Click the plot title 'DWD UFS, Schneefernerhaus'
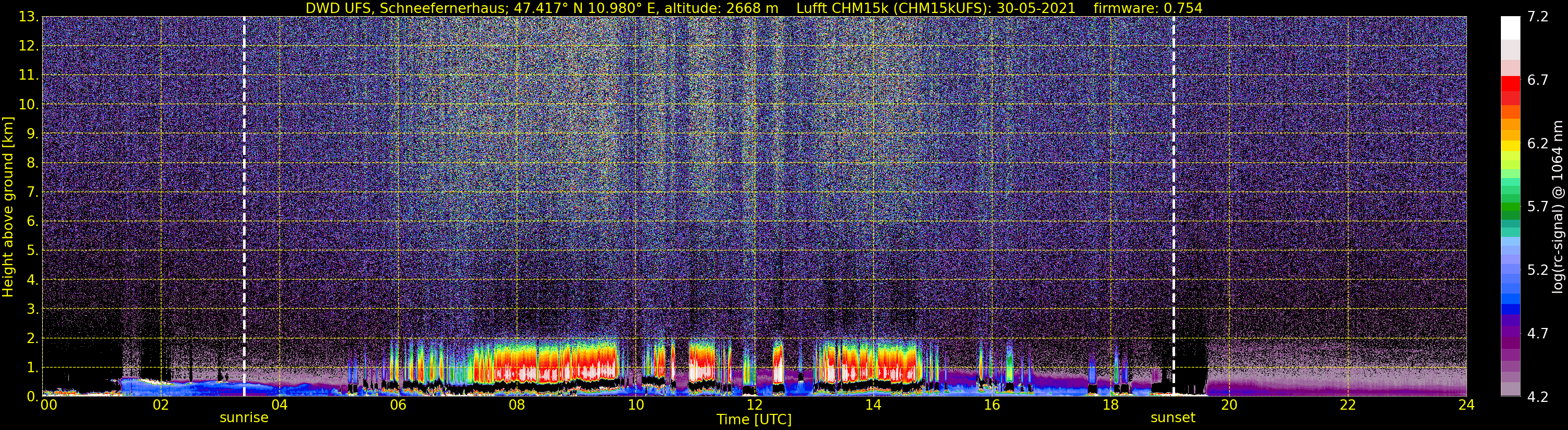The width and height of the screenshot is (1568, 430). (x=406, y=8)
